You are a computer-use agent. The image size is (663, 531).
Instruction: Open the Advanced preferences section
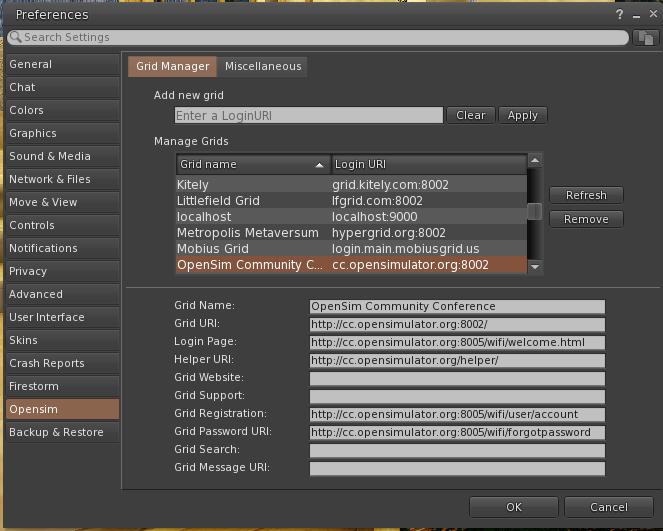(63, 294)
